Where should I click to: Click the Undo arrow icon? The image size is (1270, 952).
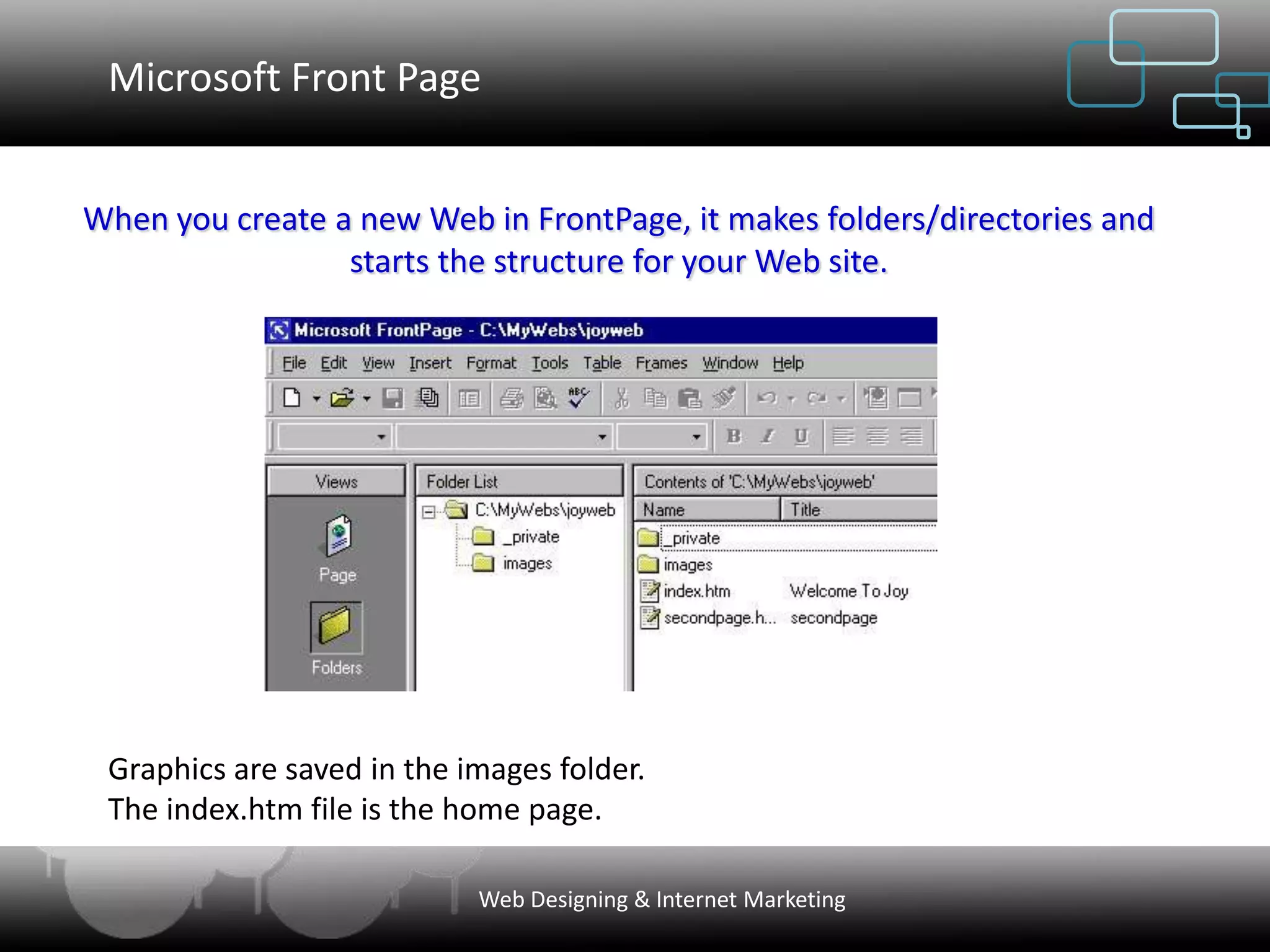pyautogui.click(x=767, y=398)
